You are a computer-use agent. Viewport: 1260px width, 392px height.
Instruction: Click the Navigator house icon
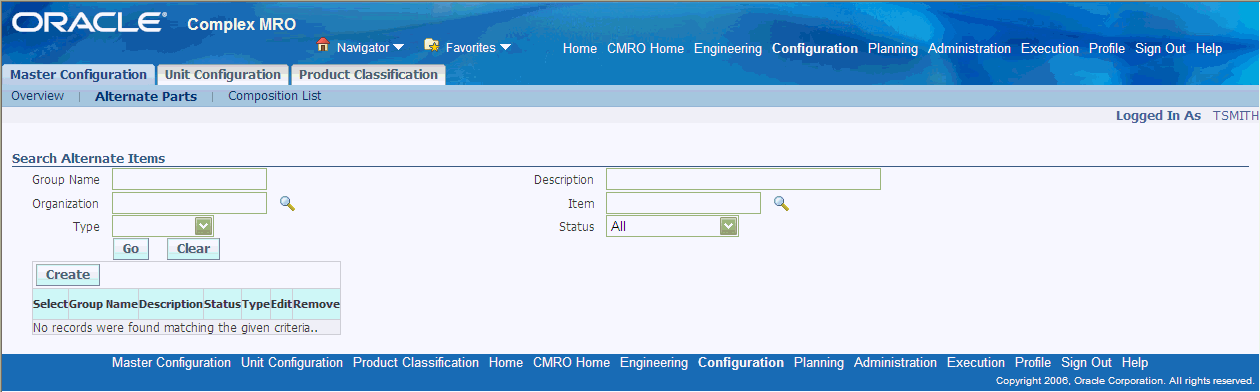click(x=323, y=46)
